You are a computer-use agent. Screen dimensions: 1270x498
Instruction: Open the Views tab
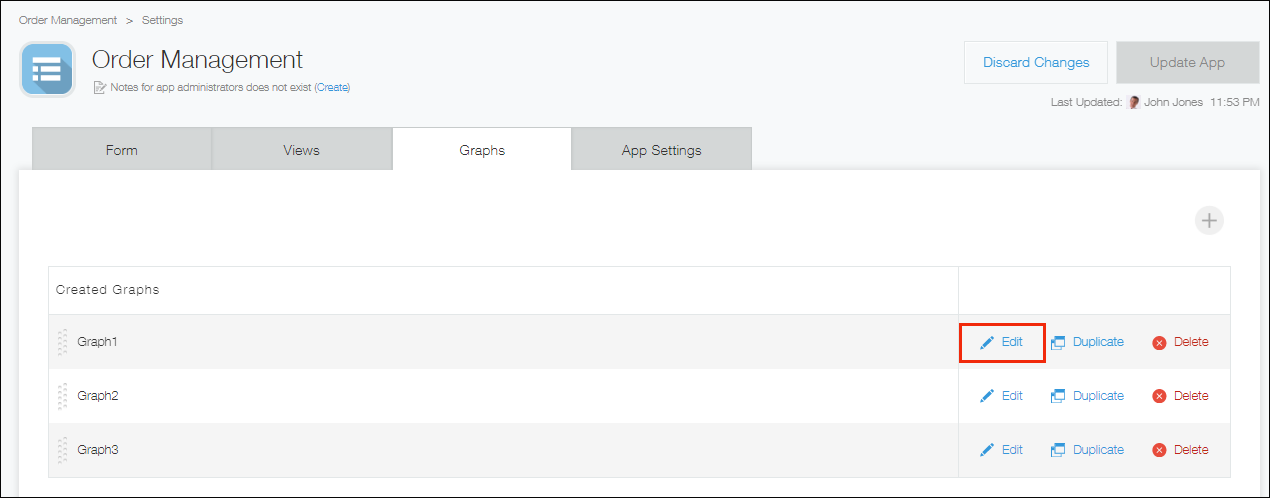pyautogui.click(x=301, y=150)
